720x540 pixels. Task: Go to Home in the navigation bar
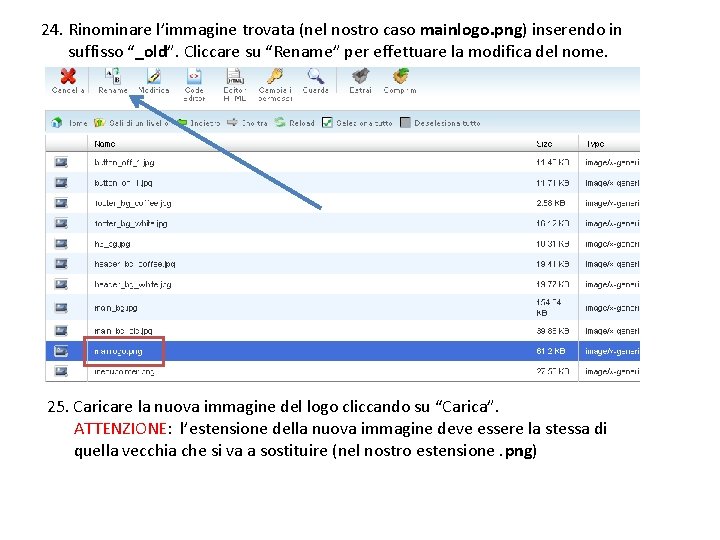pos(69,123)
